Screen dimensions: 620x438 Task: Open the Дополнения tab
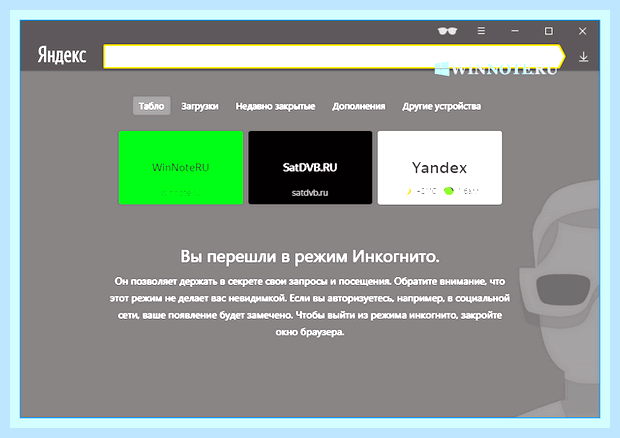coord(359,106)
